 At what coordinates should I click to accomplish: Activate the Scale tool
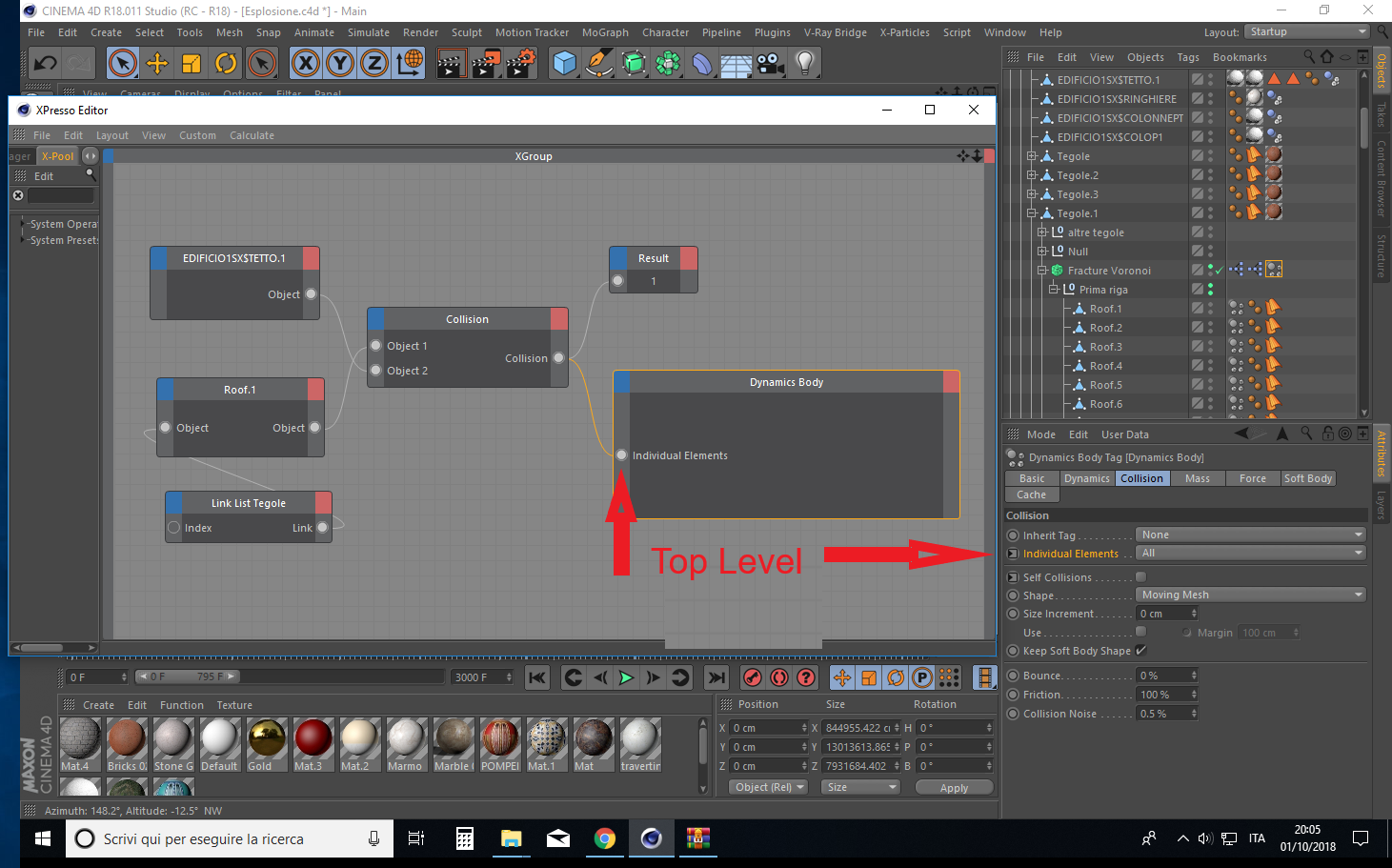pyautogui.click(x=191, y=64)
